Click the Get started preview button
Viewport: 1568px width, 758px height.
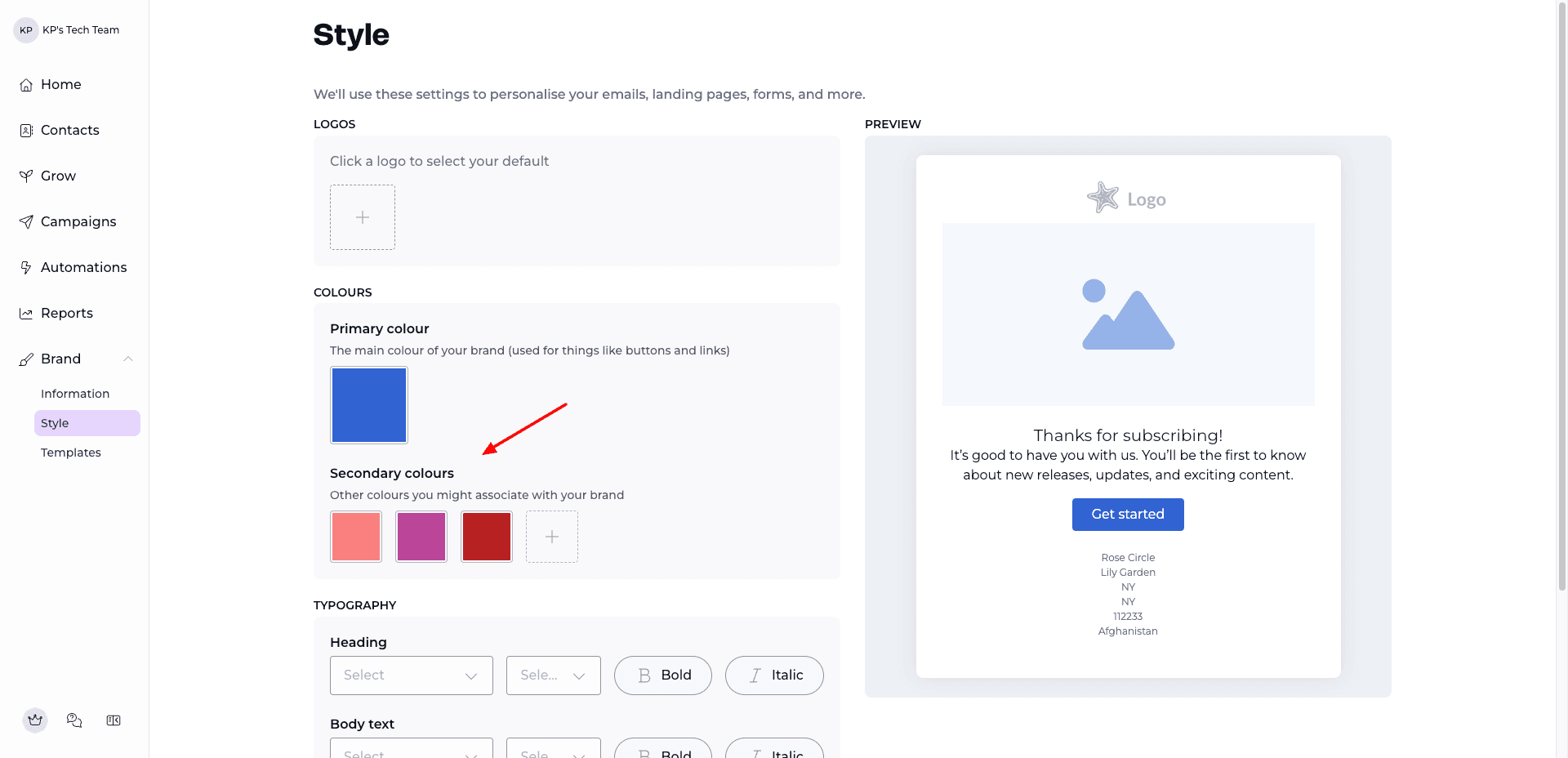1128,515
